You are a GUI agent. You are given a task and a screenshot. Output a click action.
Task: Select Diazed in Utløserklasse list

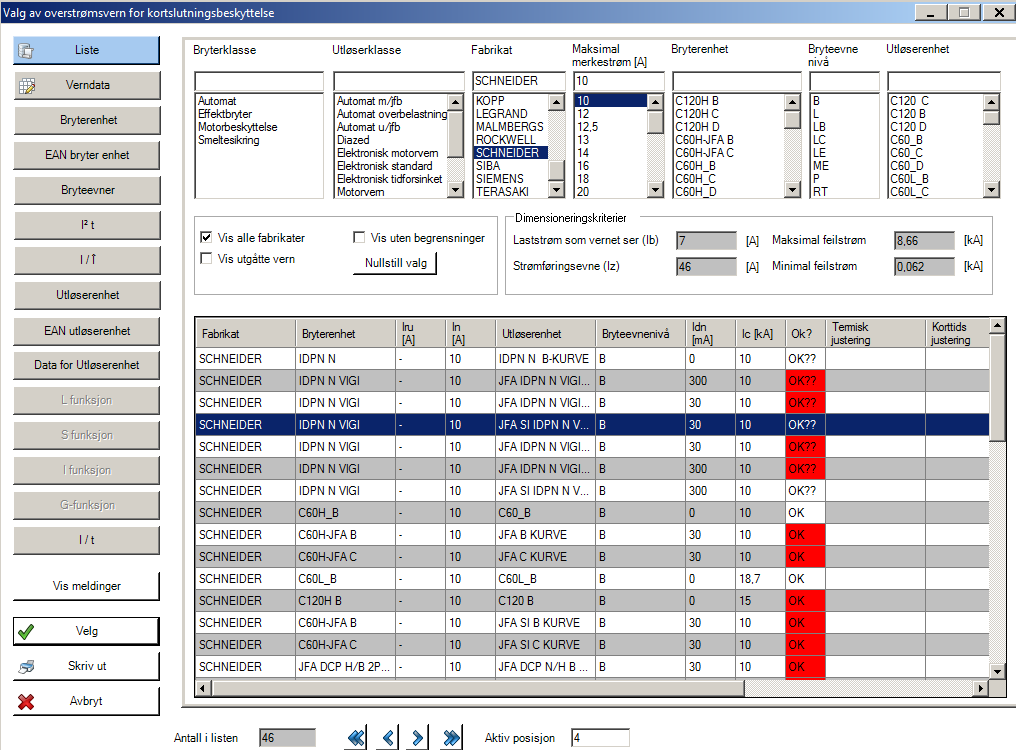click(353, 140)
